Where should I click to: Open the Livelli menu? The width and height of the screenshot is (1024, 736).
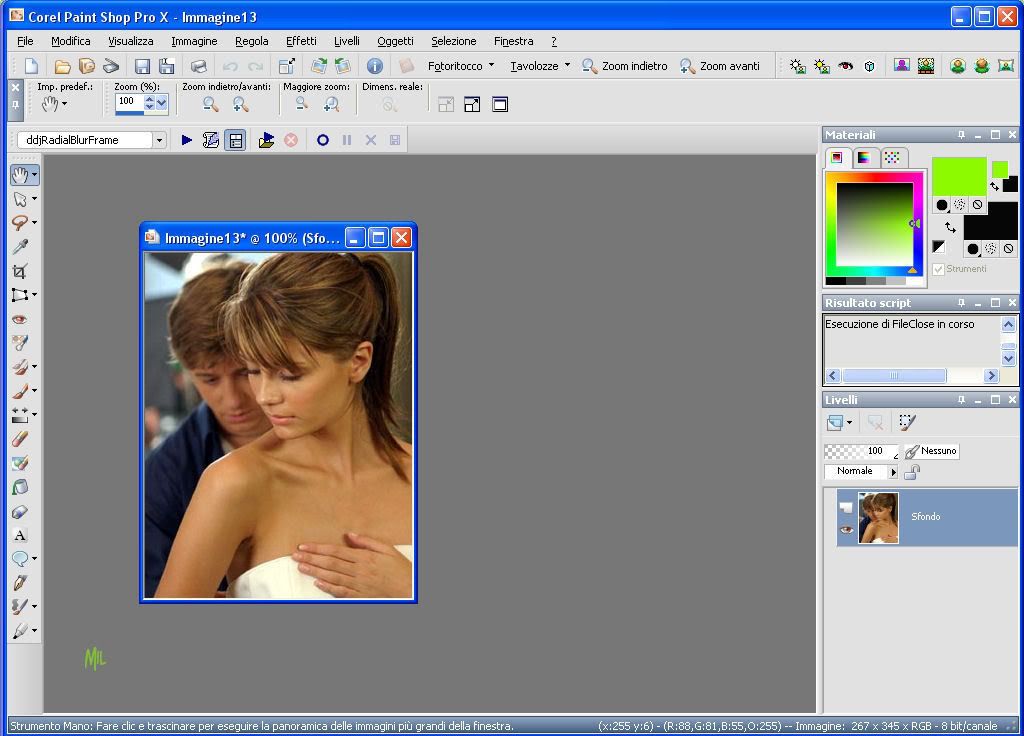click(x=347, y=41)
